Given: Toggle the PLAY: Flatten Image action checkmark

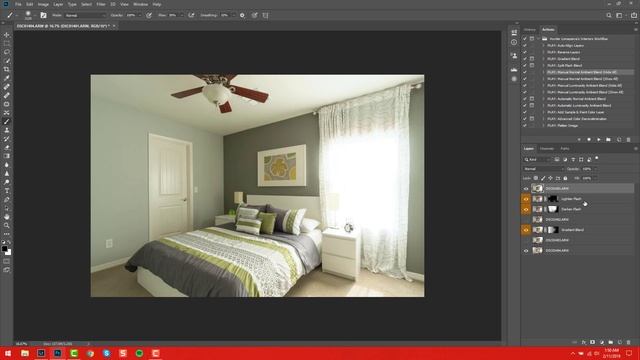Looking at the screenshot, I should pos(525,125).
